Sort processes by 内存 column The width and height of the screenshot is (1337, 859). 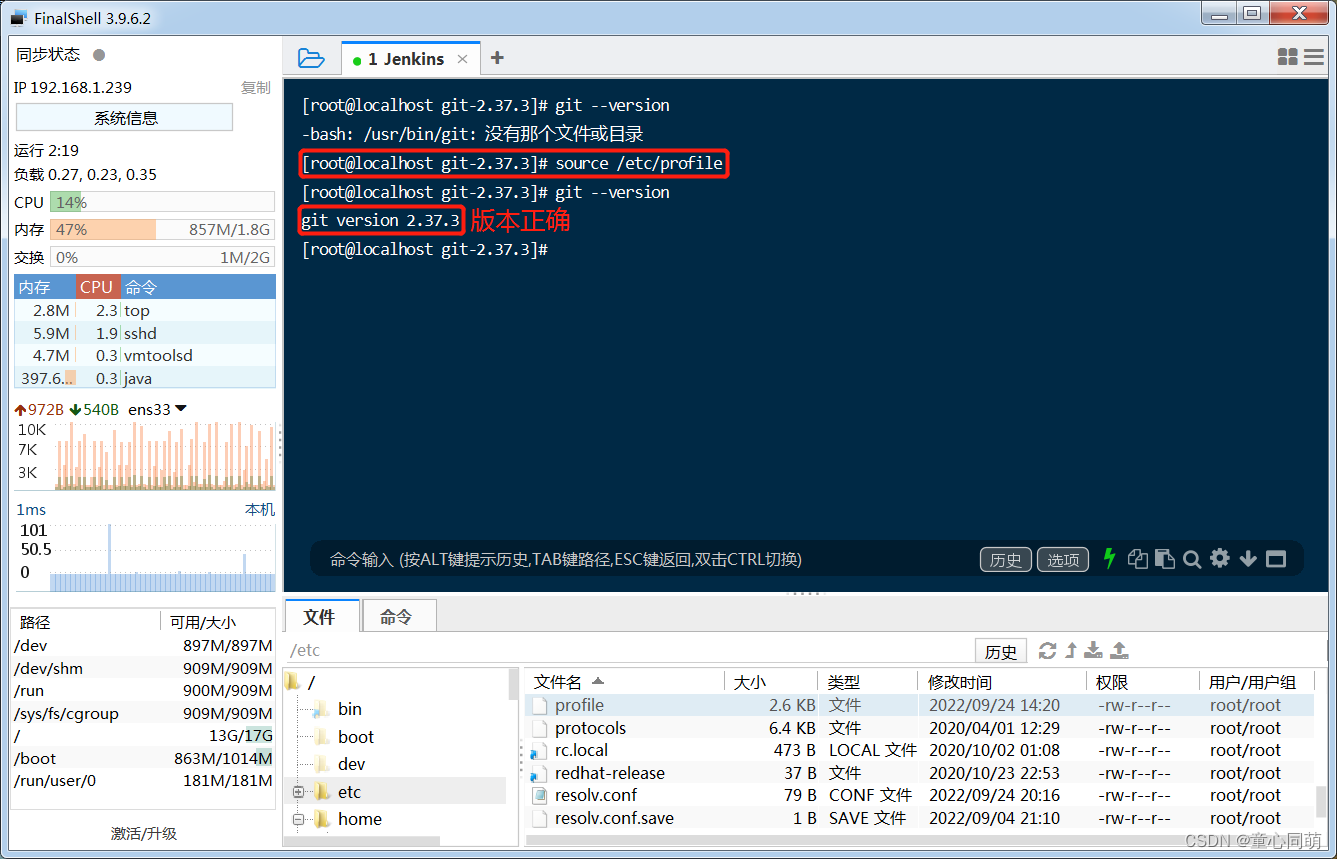(x=44, y=287)
